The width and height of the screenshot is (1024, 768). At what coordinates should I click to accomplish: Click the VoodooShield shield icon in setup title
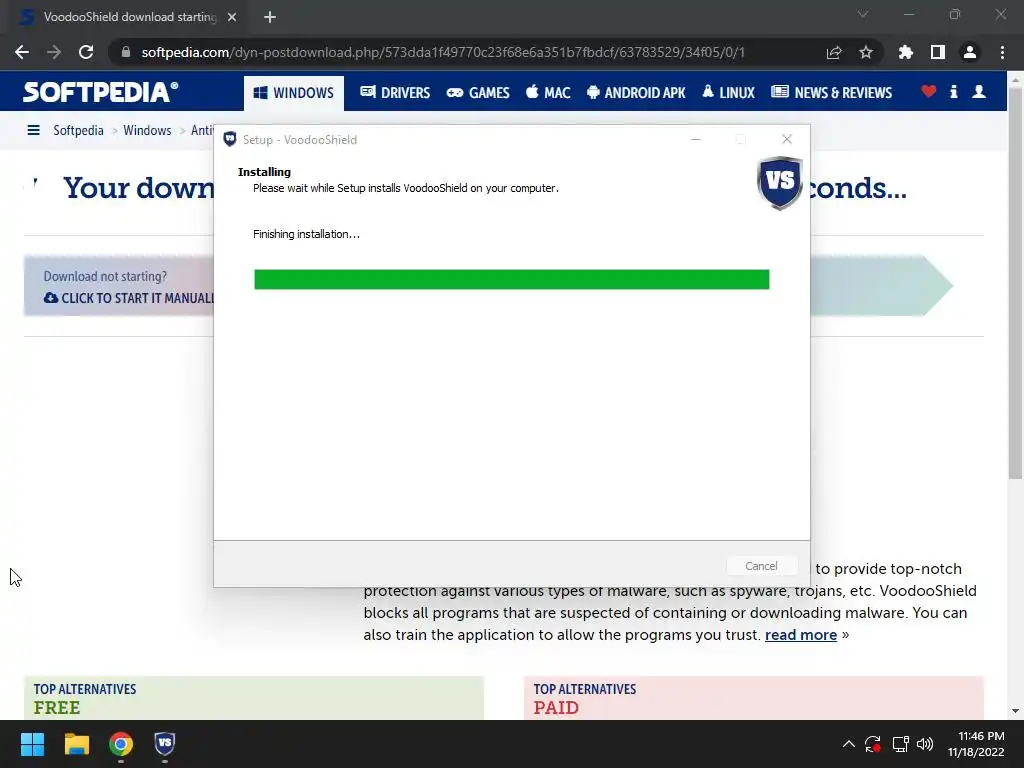tap(229, 139)
